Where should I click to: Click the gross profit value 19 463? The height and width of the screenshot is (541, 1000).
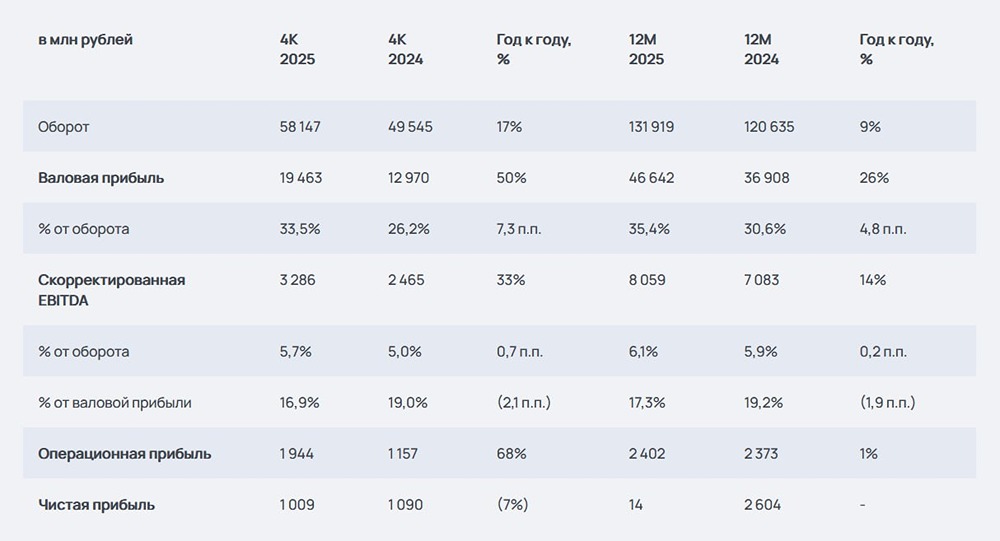(301, 178)
